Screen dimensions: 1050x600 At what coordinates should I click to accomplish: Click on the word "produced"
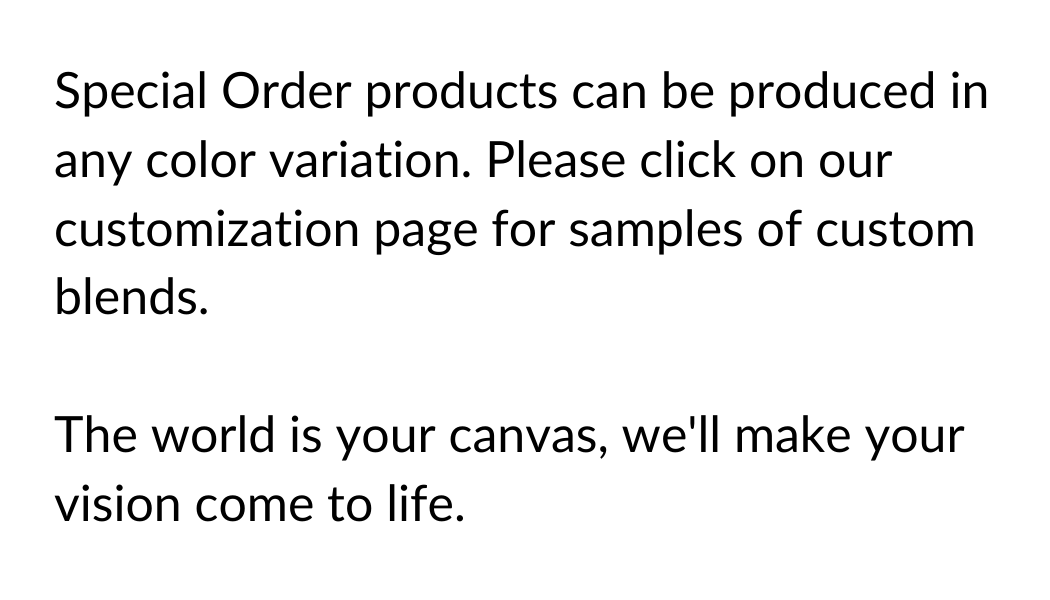point(831,93)
